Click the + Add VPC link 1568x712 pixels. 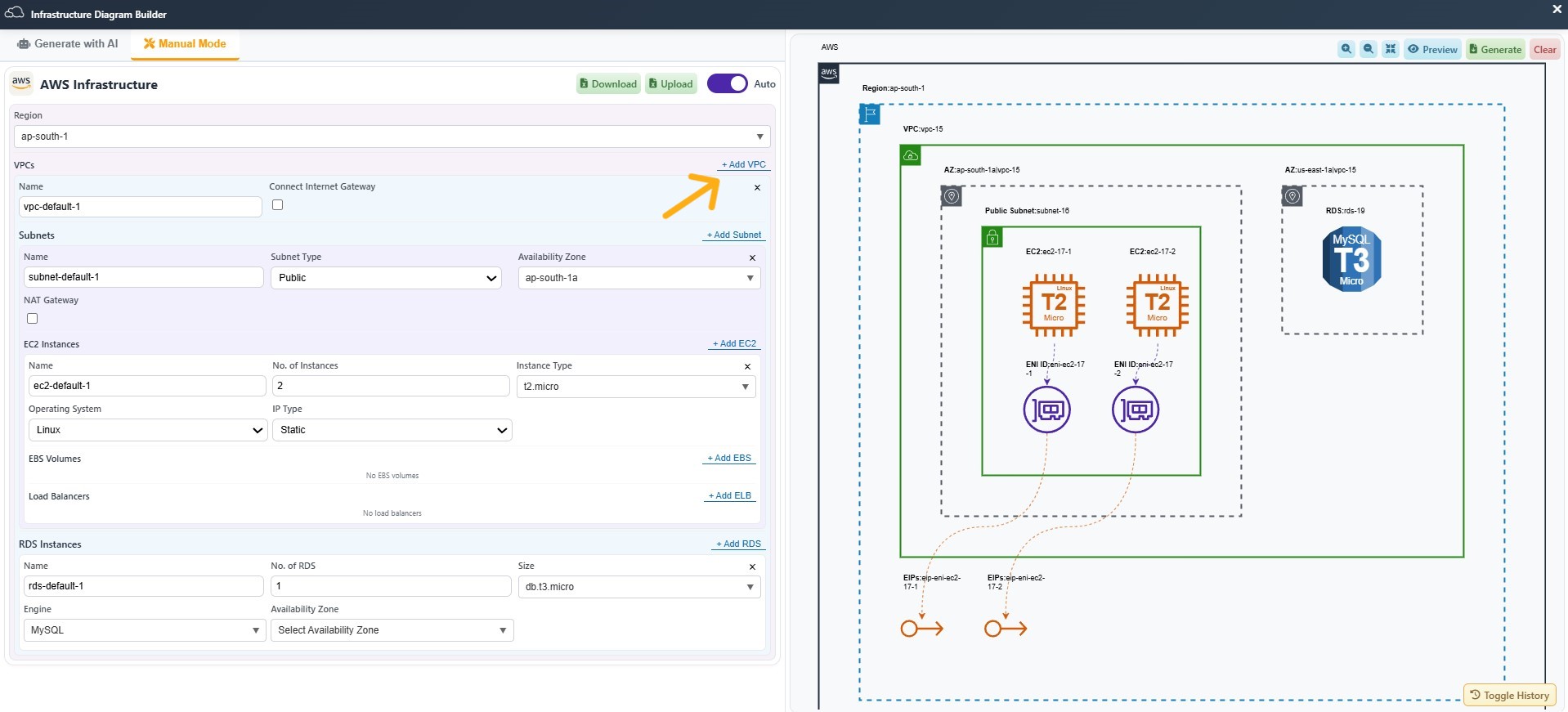coord(744,164)
